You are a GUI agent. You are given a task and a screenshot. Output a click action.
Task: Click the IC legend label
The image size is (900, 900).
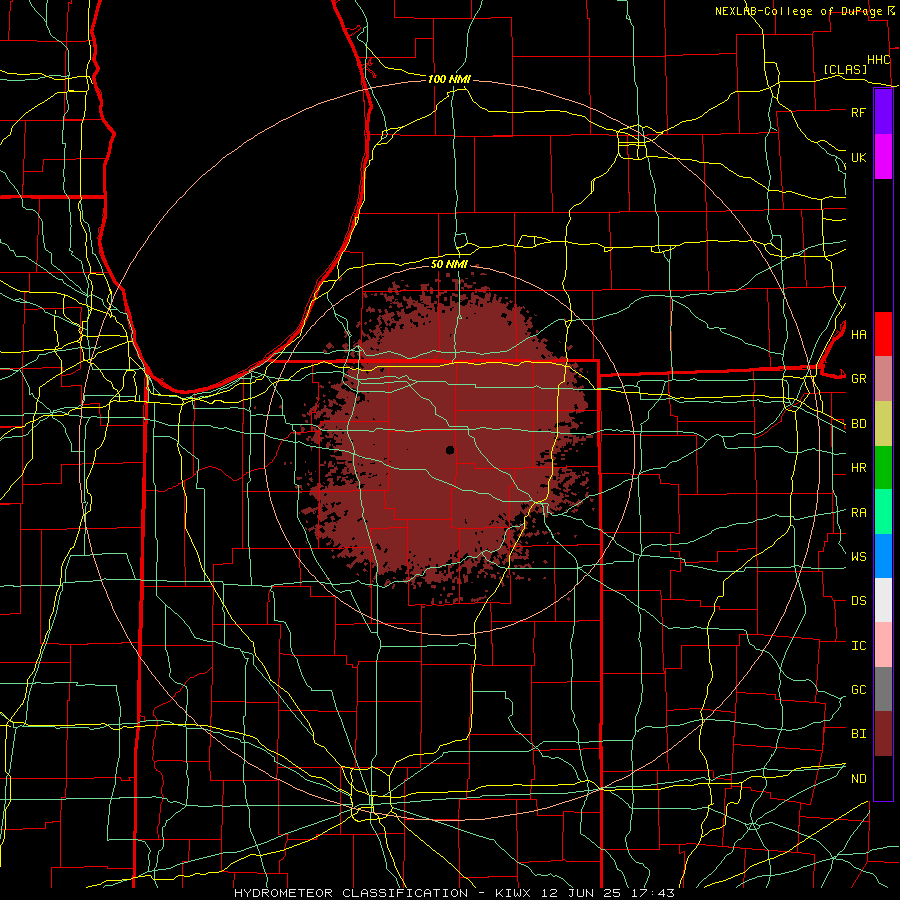[x=858, y=646]
